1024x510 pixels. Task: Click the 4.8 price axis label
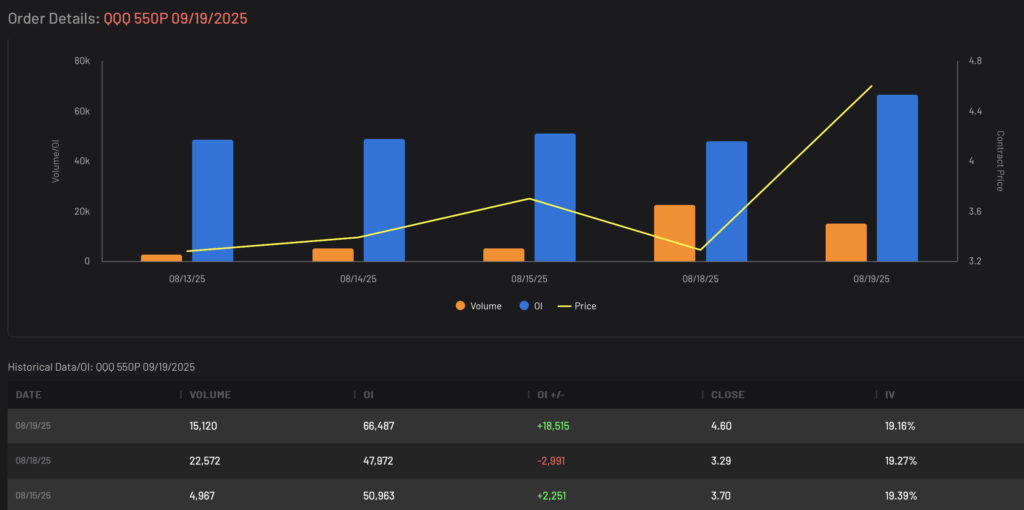pyautogui.click(x=976, y=61)
